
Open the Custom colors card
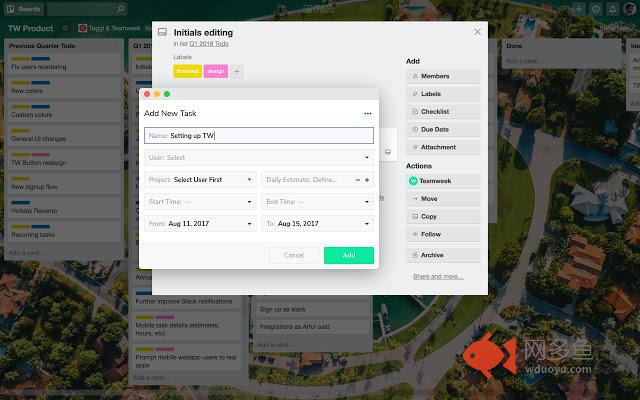(x=64, y=112)
